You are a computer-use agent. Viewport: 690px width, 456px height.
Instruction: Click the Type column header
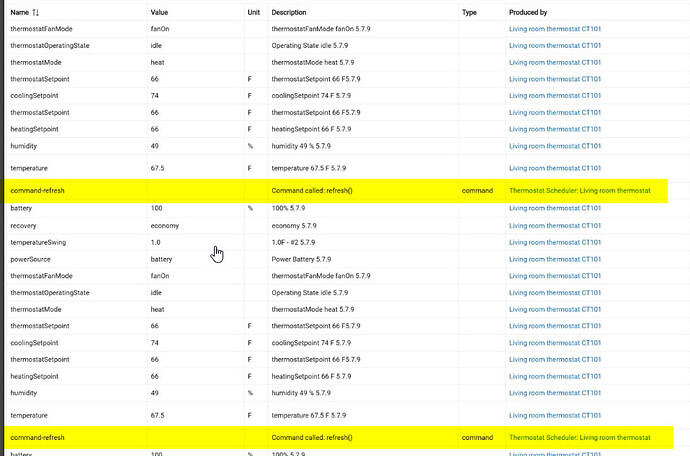(x=469, y=12)
